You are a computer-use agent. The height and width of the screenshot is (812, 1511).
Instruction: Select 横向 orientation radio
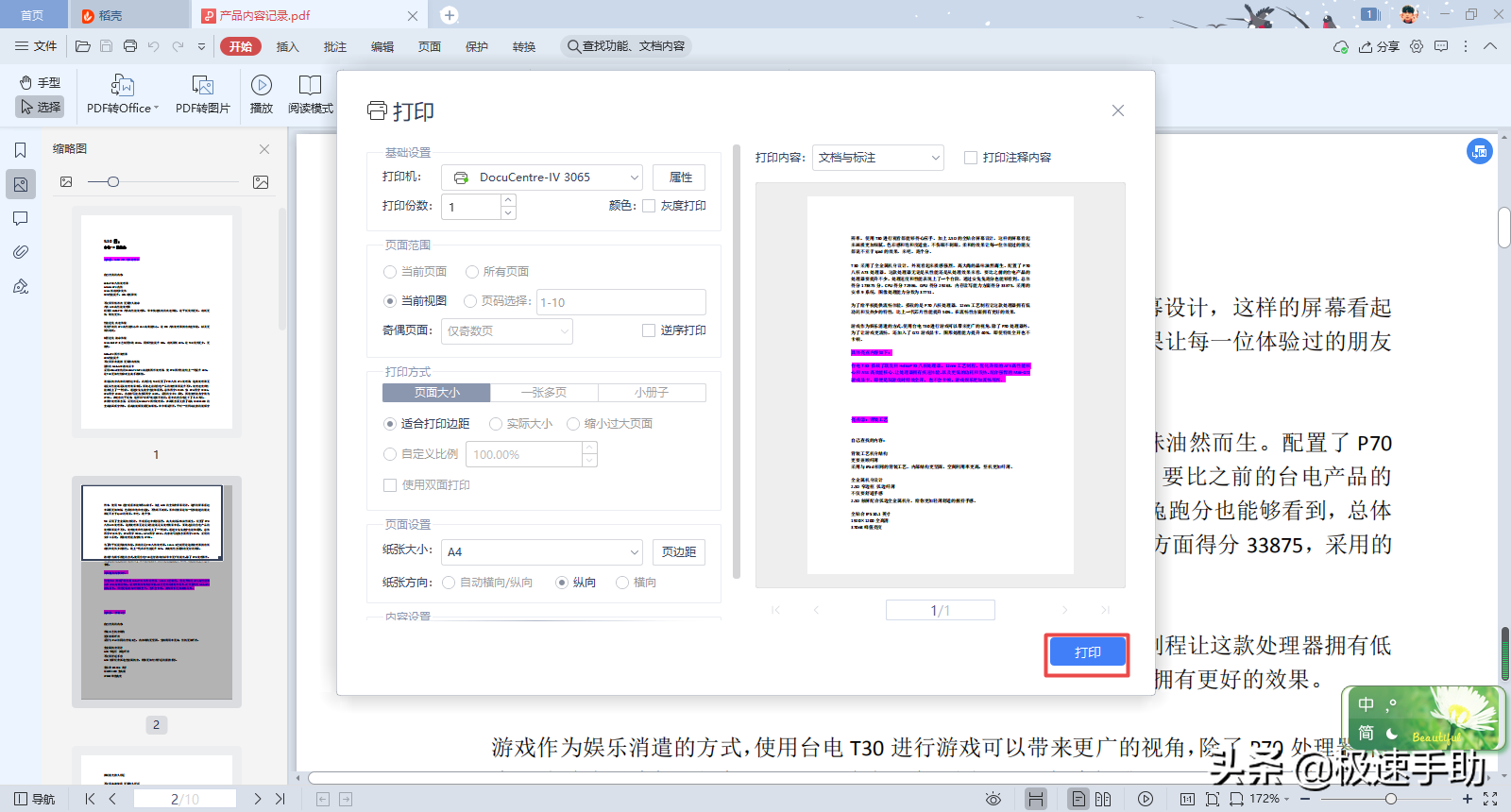coord(622,583)
